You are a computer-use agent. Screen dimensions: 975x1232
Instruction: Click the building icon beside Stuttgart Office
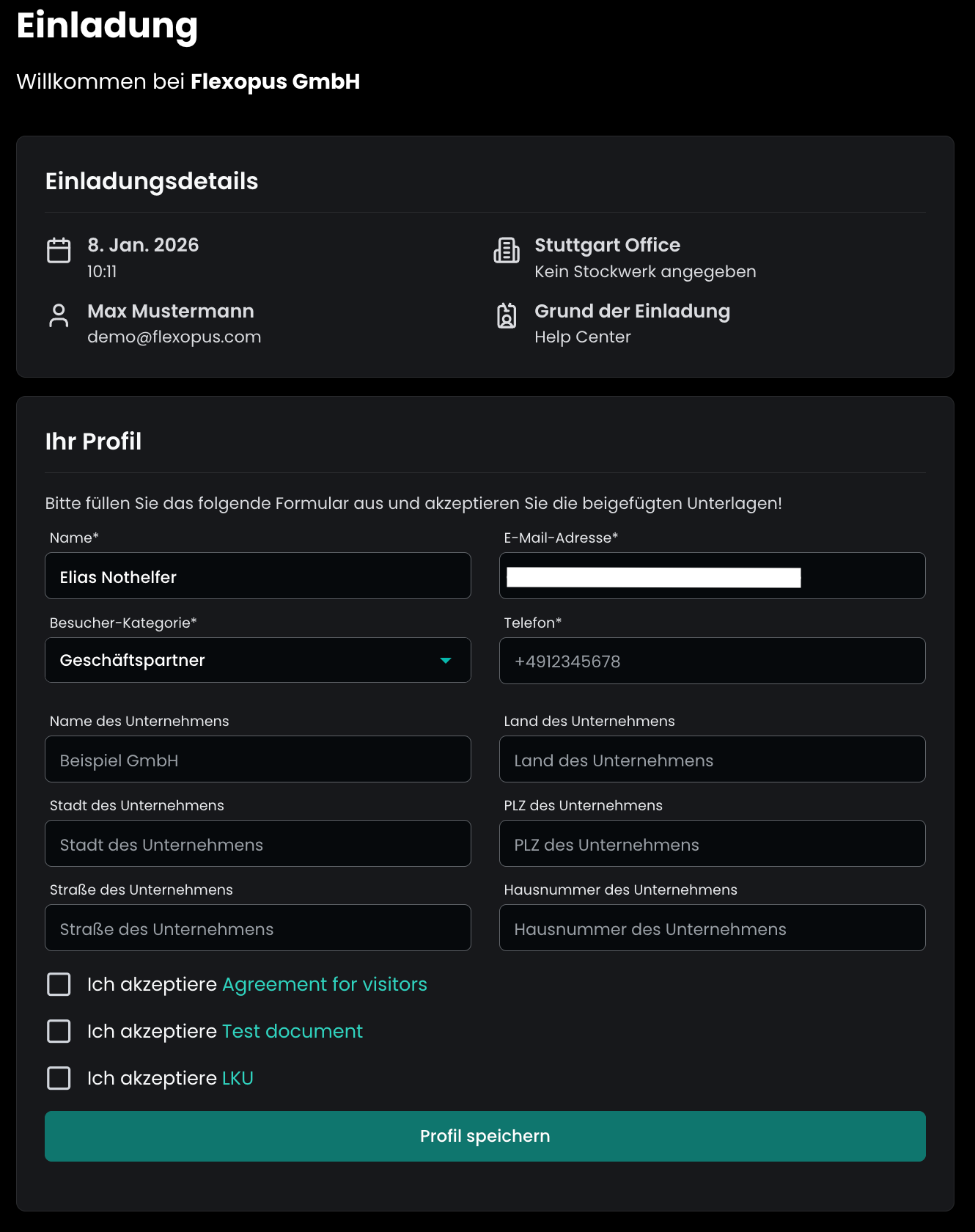coord(507,250)
